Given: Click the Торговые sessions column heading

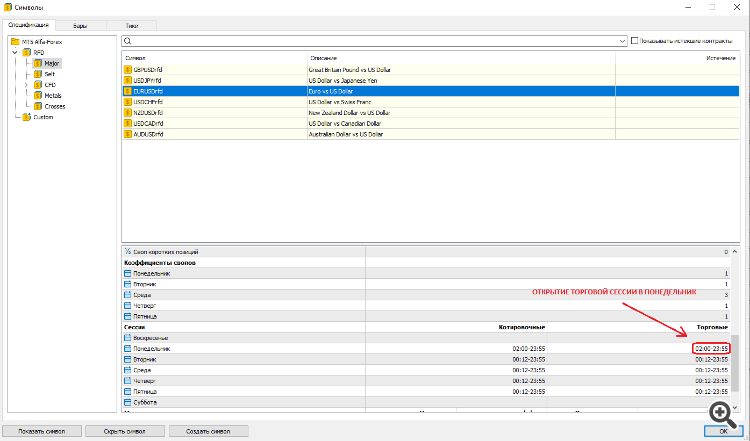Looking at the screenshot, I should point(713,327).
